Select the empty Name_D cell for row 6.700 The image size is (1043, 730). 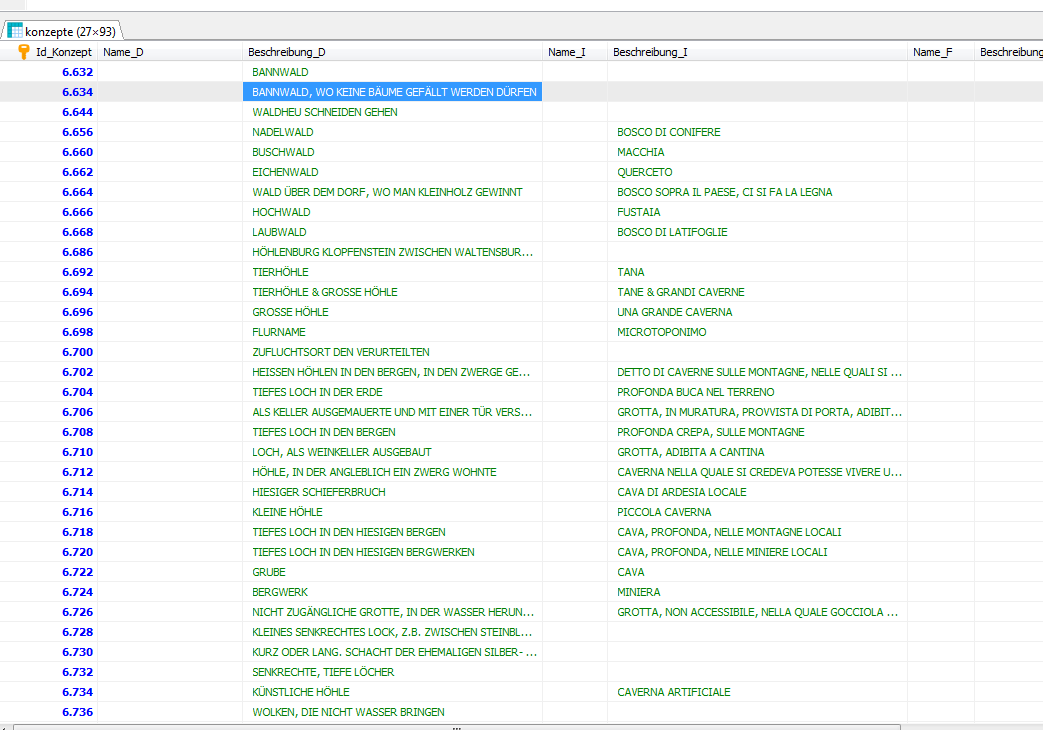tap(170, 352)
